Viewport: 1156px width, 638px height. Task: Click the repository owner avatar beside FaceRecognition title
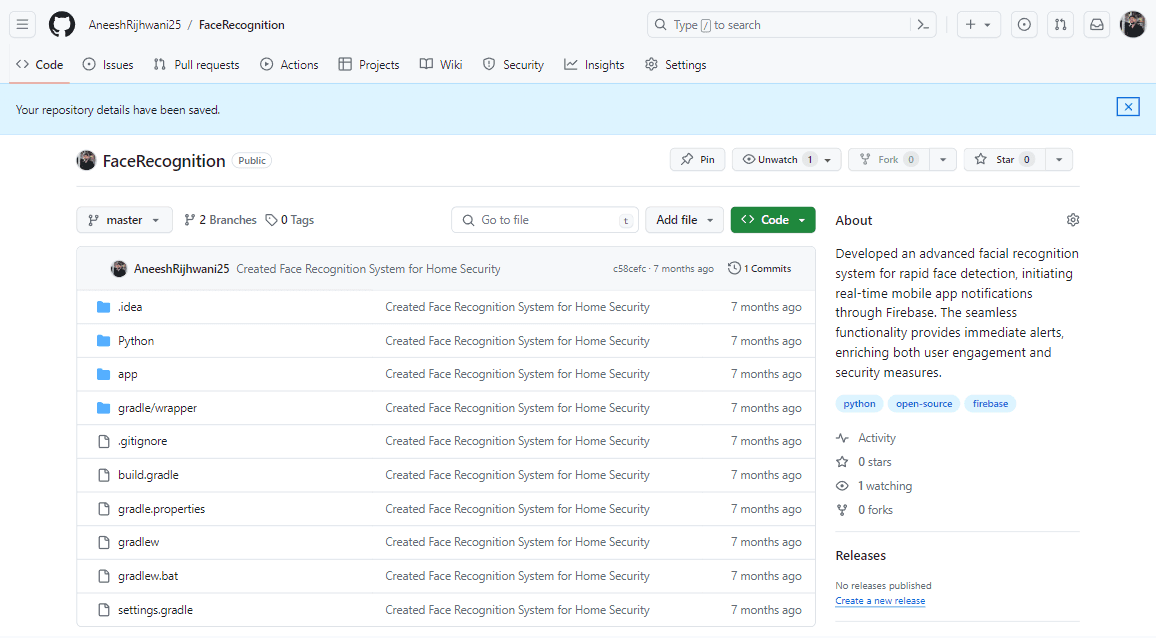86,160
